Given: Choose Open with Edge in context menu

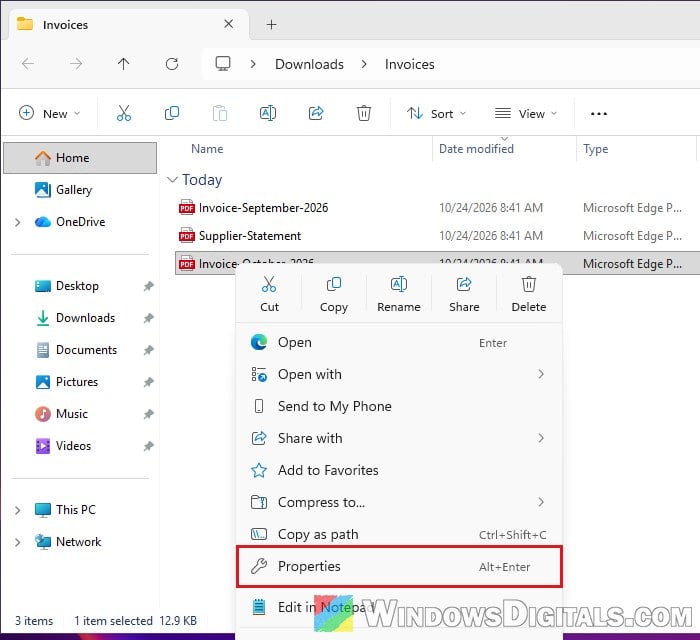Looking at the screenshot, I should [399, 343].
